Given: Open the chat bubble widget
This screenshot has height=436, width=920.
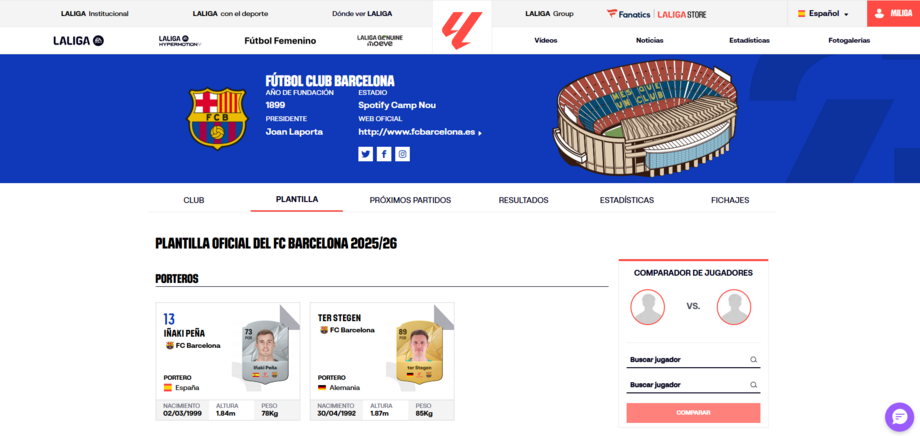Looking at the screenshot, I should (899, 417).
